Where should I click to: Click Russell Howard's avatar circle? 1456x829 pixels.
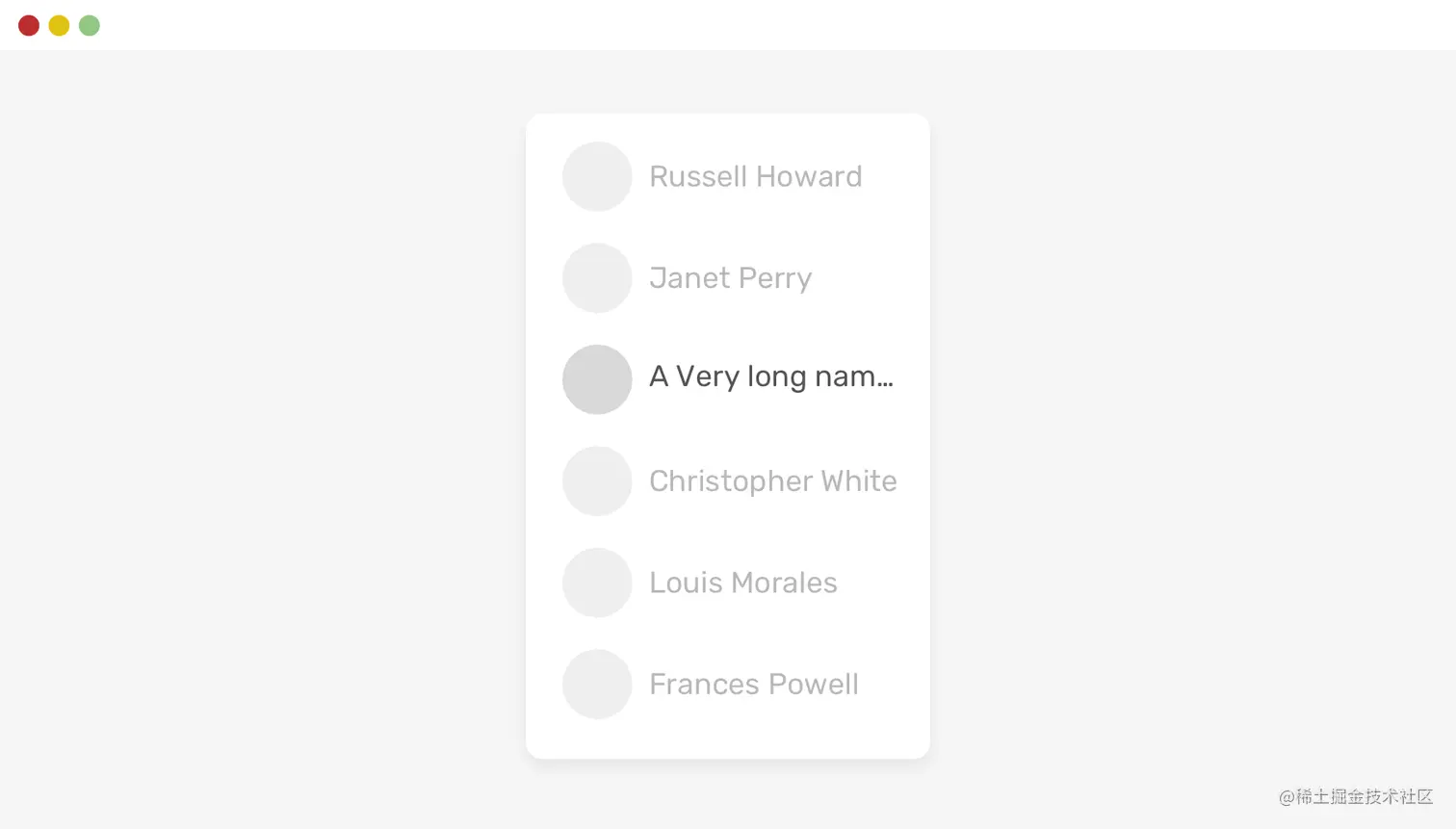[x=597, y=176]
